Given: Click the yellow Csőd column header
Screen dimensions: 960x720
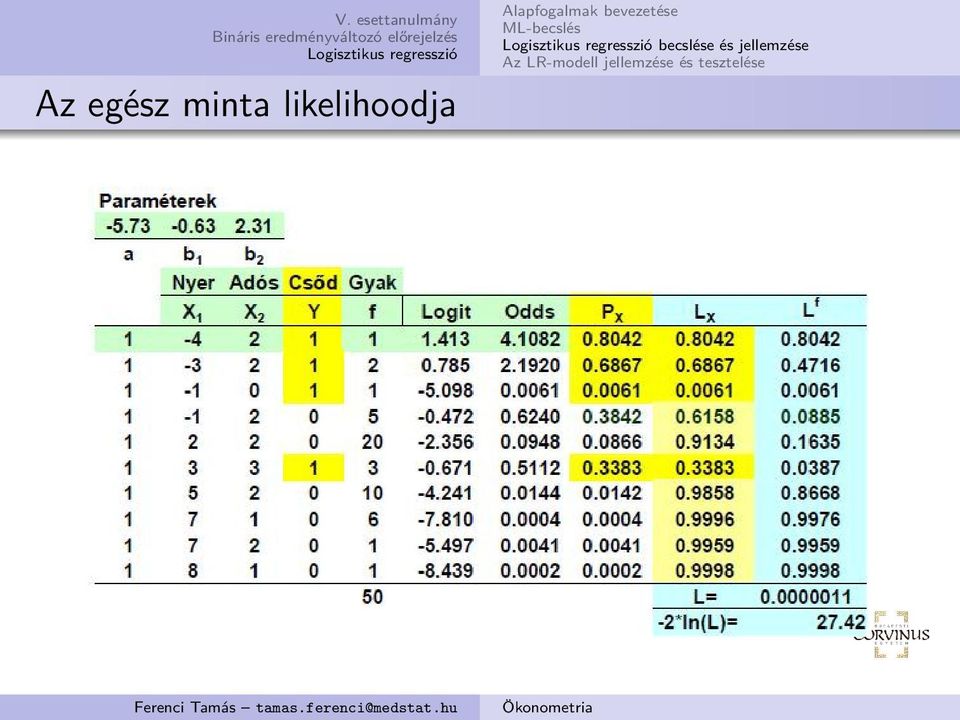Looking at the screenshot, I should click(x=313, y=283).
